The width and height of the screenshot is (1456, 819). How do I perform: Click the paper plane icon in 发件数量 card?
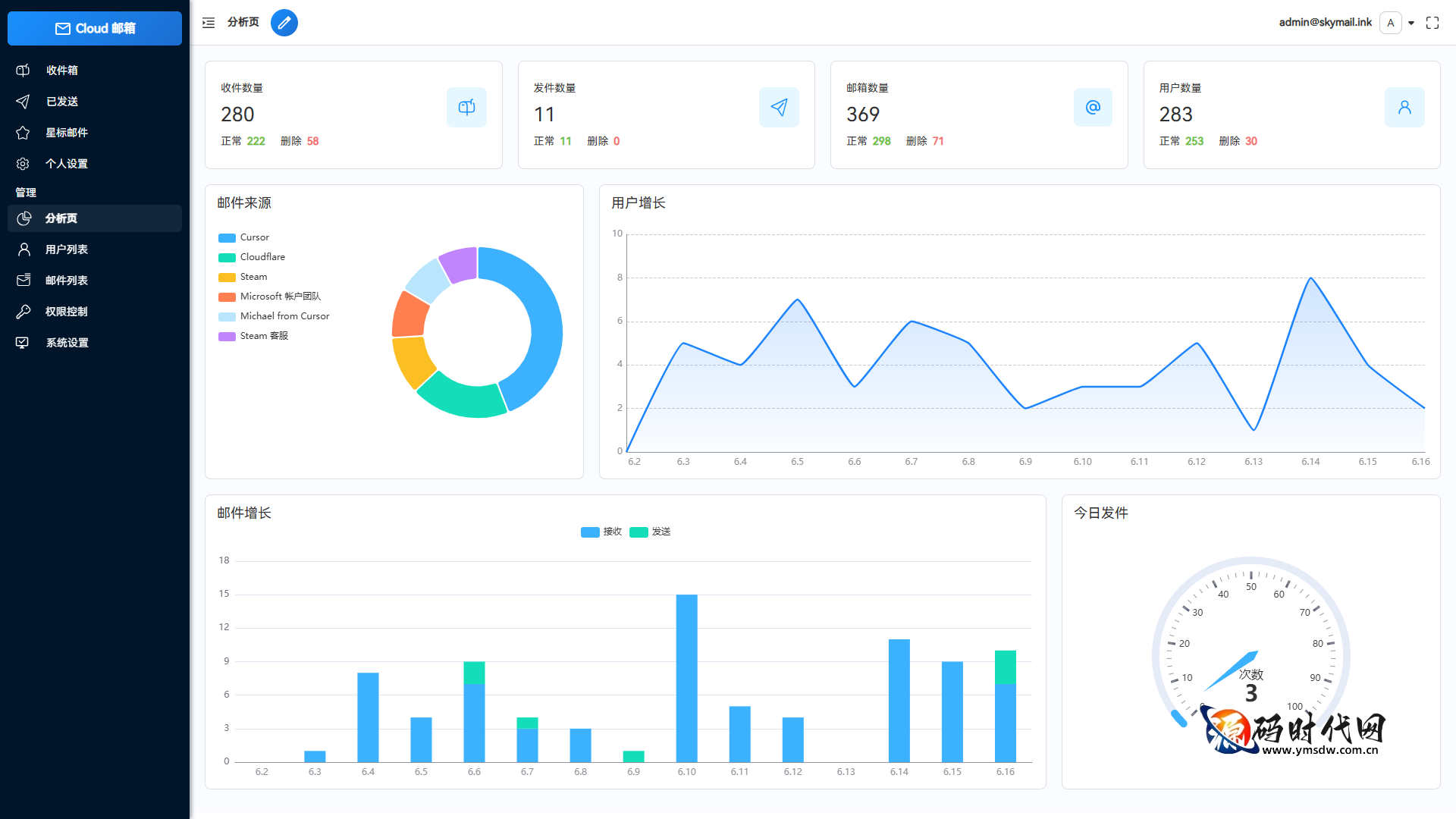(779, 108)
